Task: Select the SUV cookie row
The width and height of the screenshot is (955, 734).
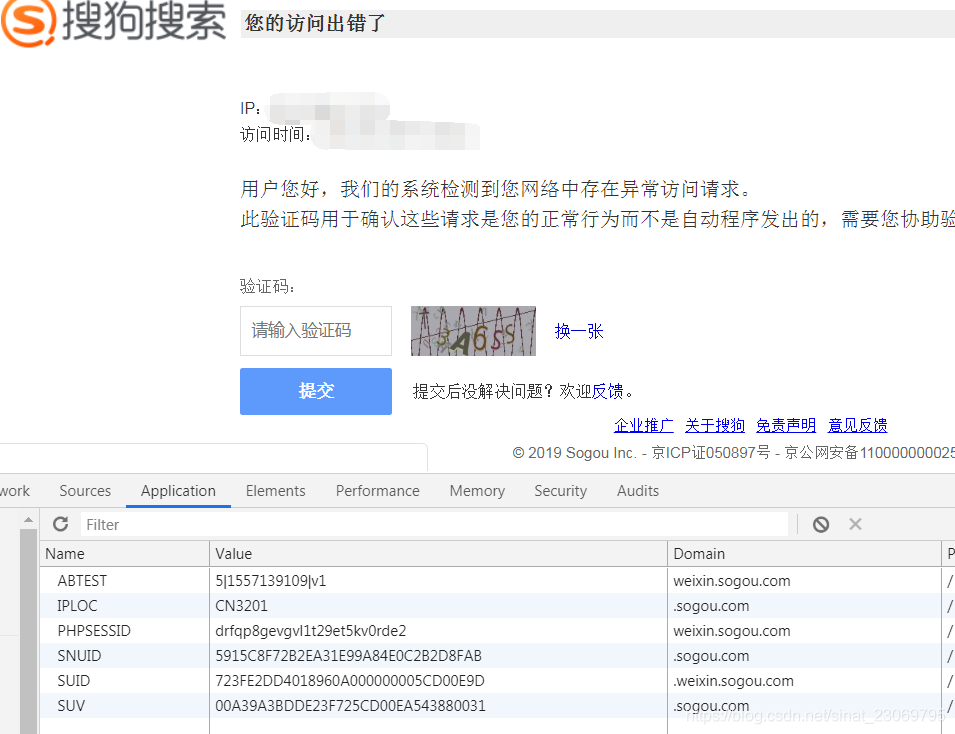Action: (496, 706)
